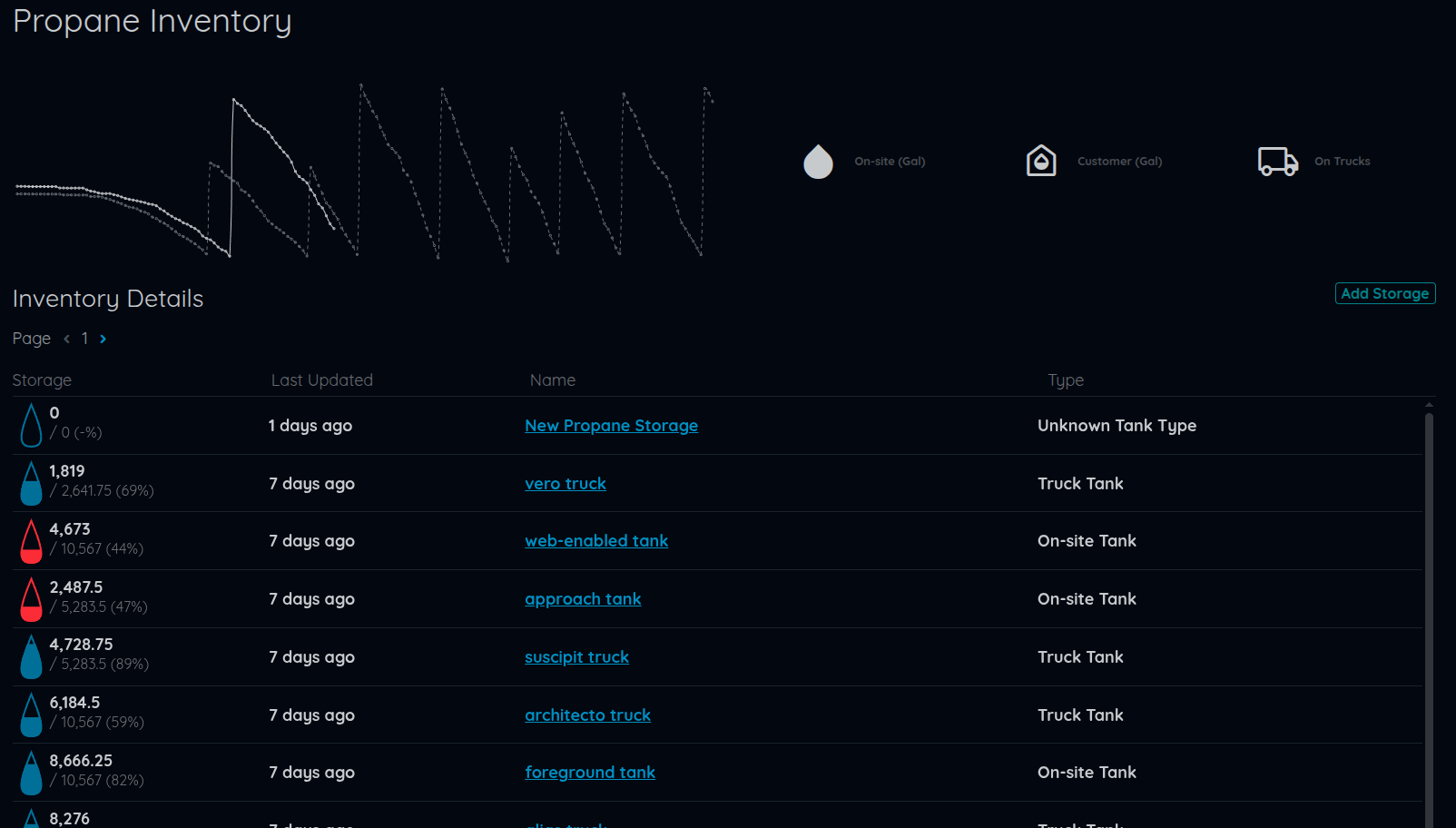
Task: Go to the previous page with left chevron
Action: [66, 339]
